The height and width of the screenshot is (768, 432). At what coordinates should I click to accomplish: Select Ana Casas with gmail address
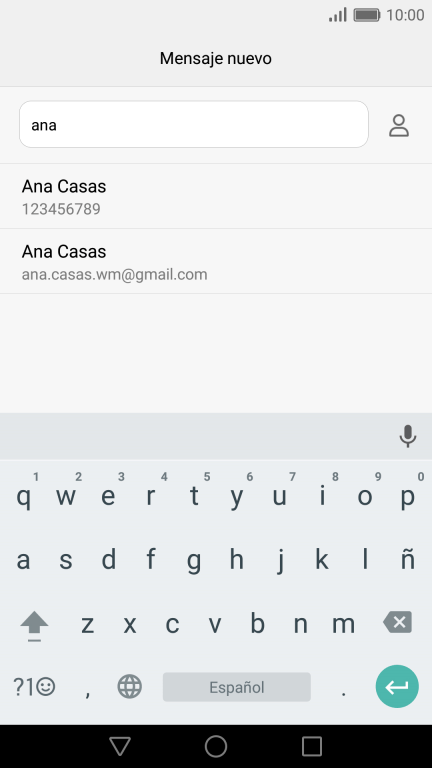[x=216, y=262]
